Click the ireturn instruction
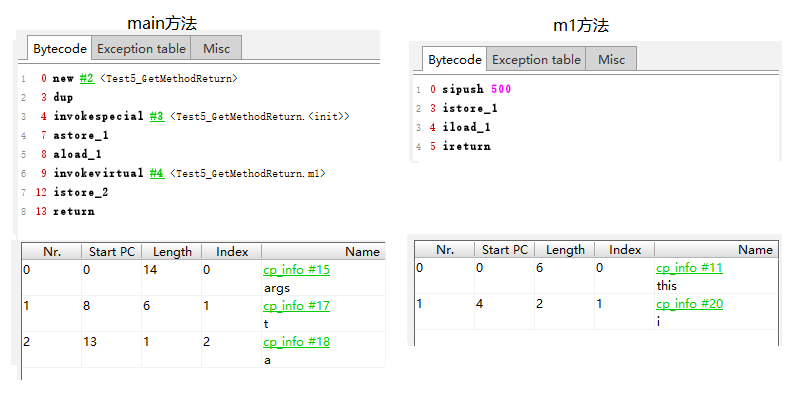 pyautogui.click(x=467, y=146)
